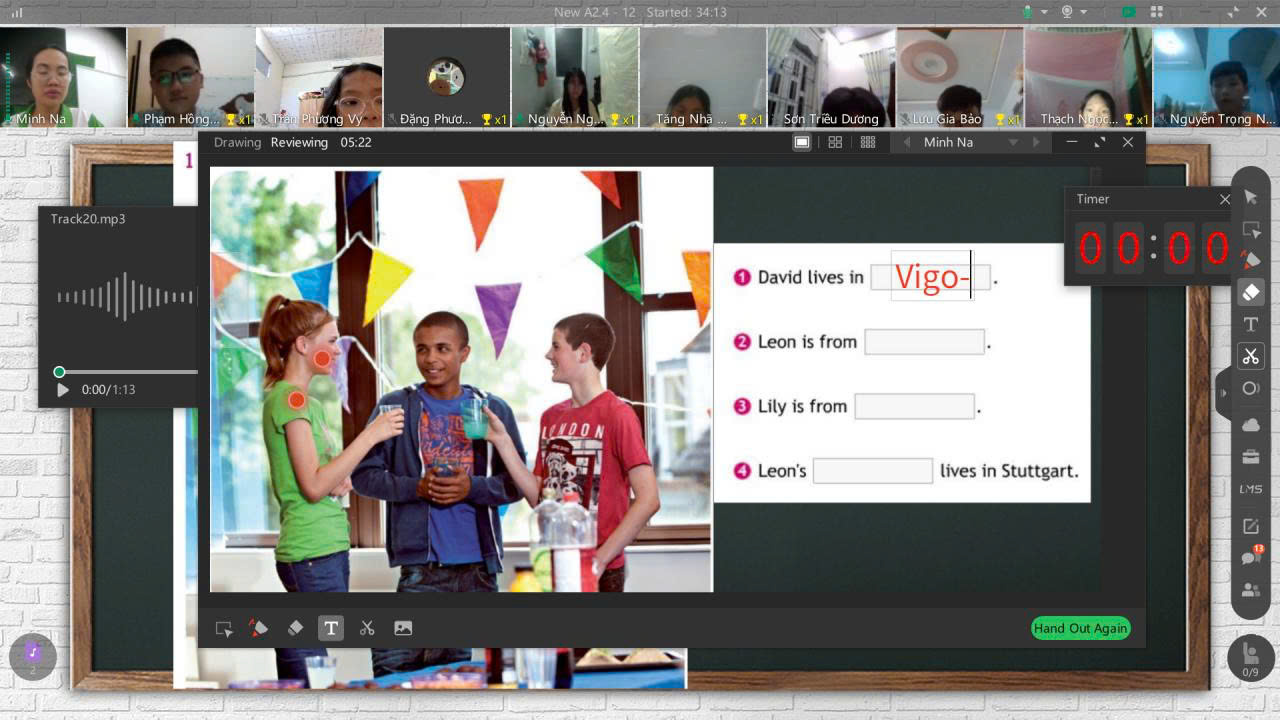Expand the microphone options dropdown arrow
The width and height of the screenshot is (1280, 720).
1044,12
